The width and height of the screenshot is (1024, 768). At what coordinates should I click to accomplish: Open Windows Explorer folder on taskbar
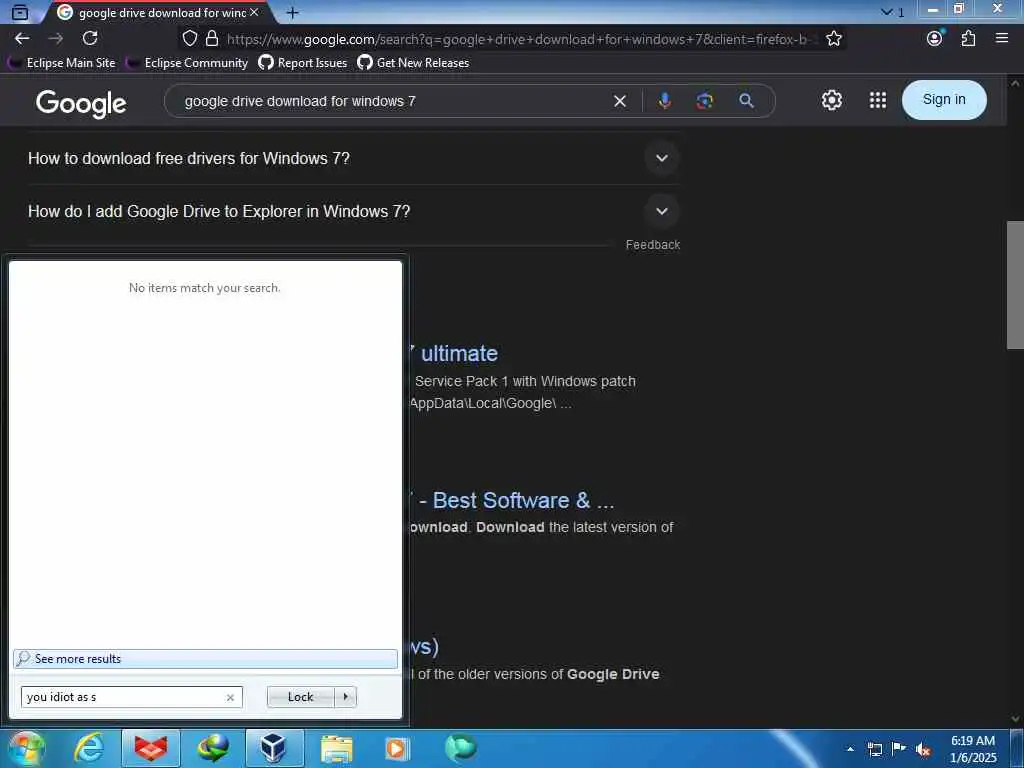336,748
